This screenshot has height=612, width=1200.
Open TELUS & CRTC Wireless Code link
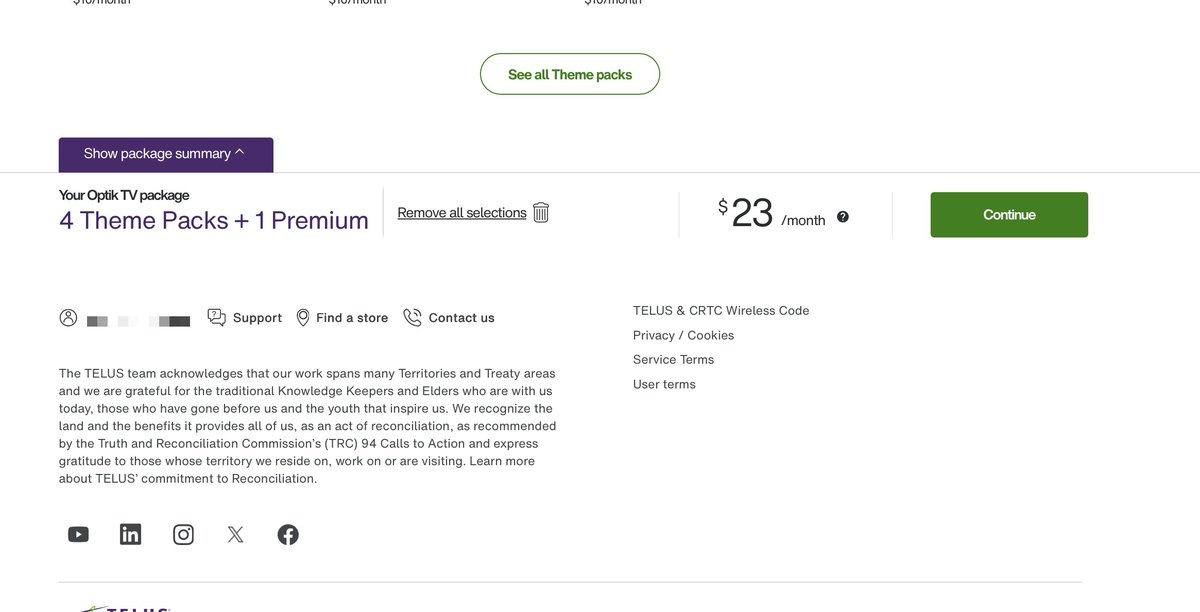[721, 311]
